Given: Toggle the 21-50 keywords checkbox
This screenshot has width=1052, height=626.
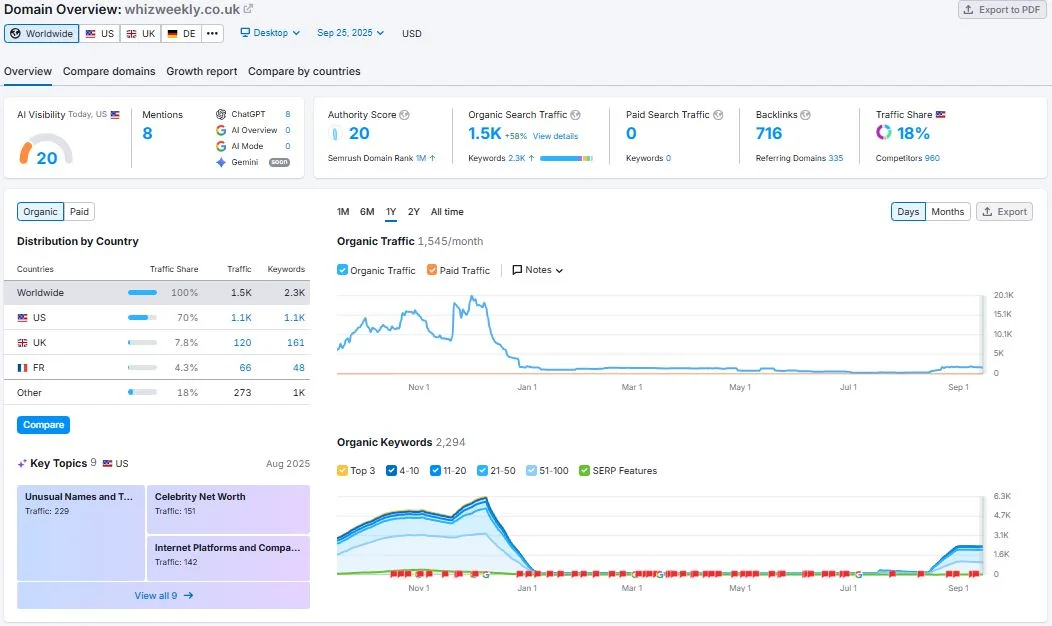Looking at the screenshot, I should (x=482, y=470).
